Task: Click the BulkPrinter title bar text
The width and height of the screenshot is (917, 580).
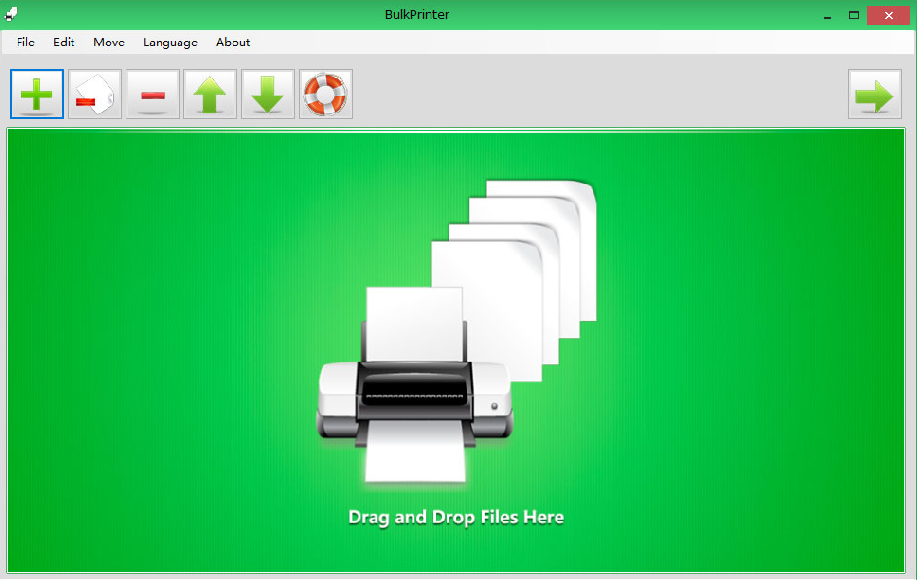Action: tap(416, 14)
